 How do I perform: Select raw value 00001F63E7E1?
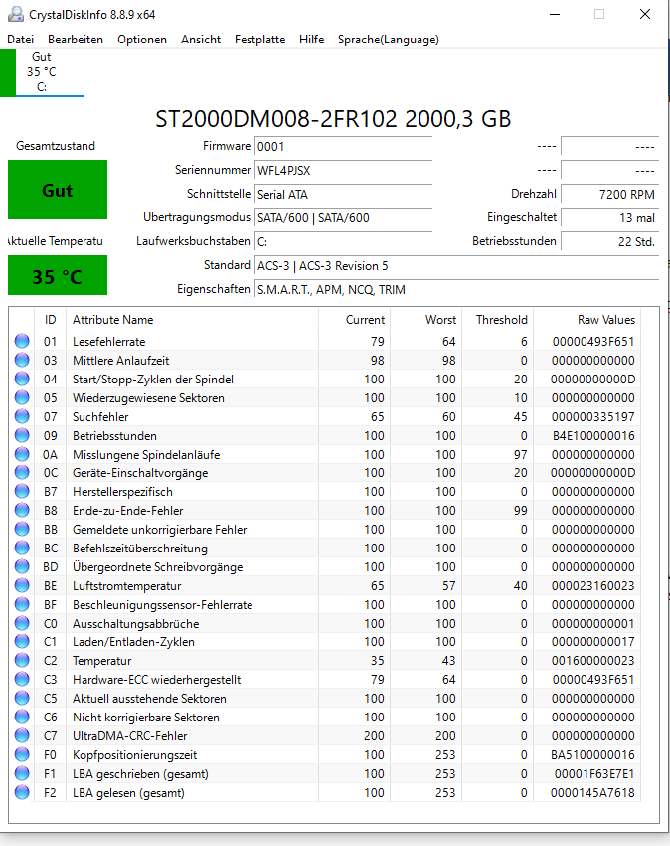(x=594, y=774)
